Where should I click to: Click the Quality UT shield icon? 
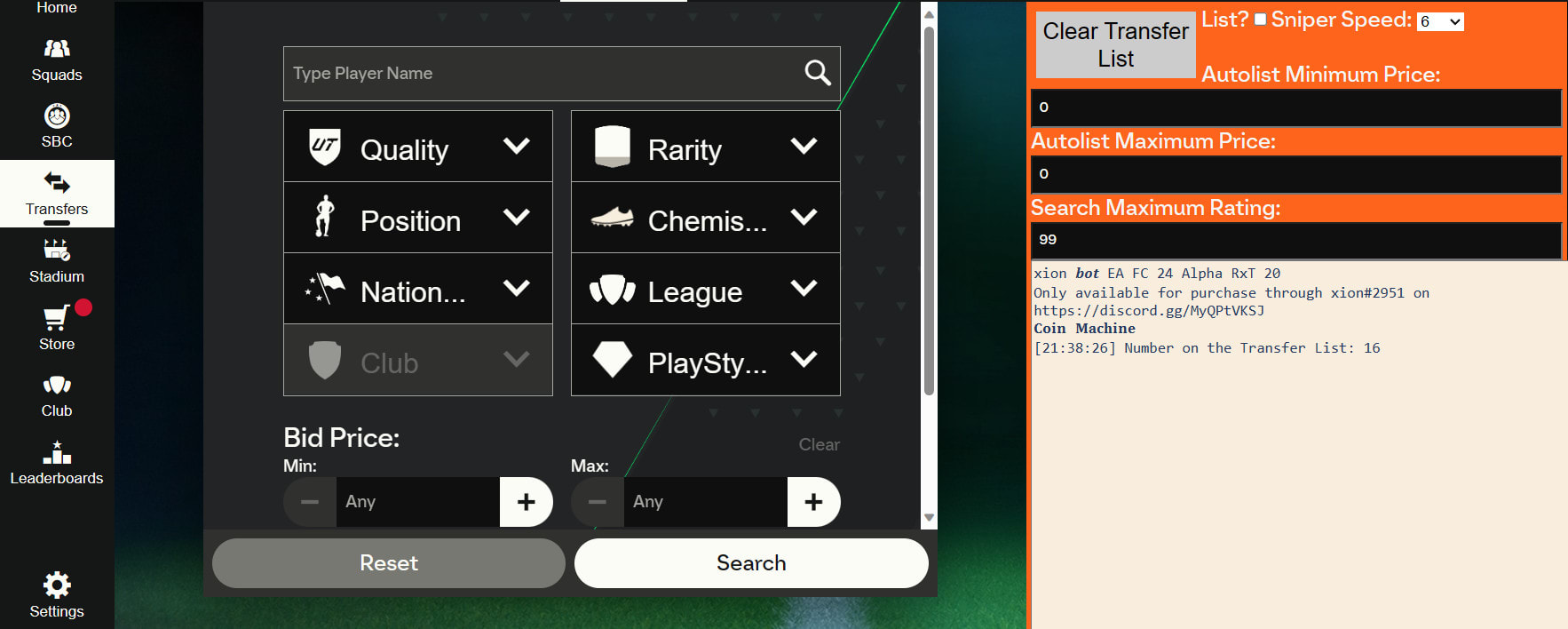click(x=325, y=147)
